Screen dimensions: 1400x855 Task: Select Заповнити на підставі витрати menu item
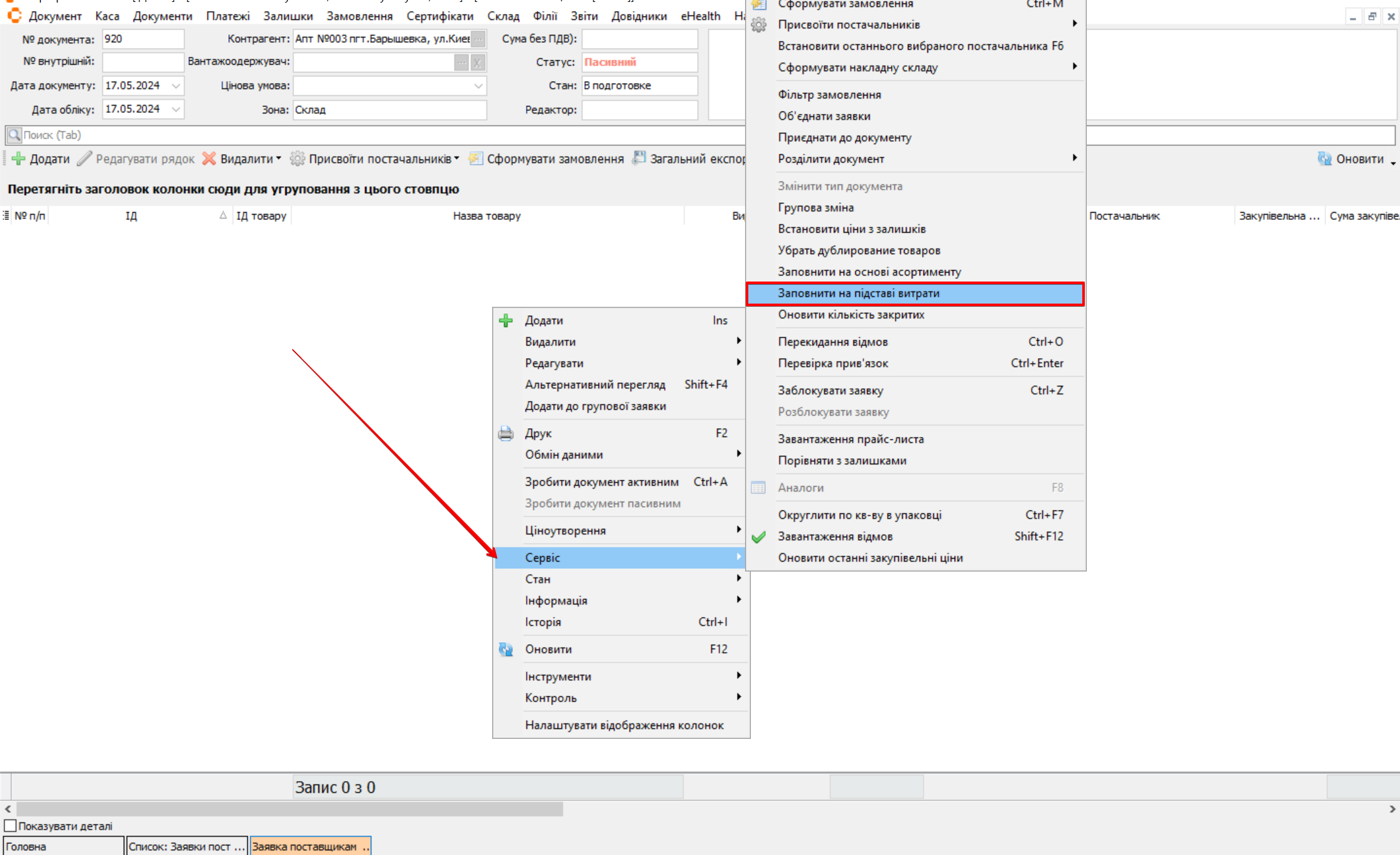pyautogui.click(x=858, y=293)
